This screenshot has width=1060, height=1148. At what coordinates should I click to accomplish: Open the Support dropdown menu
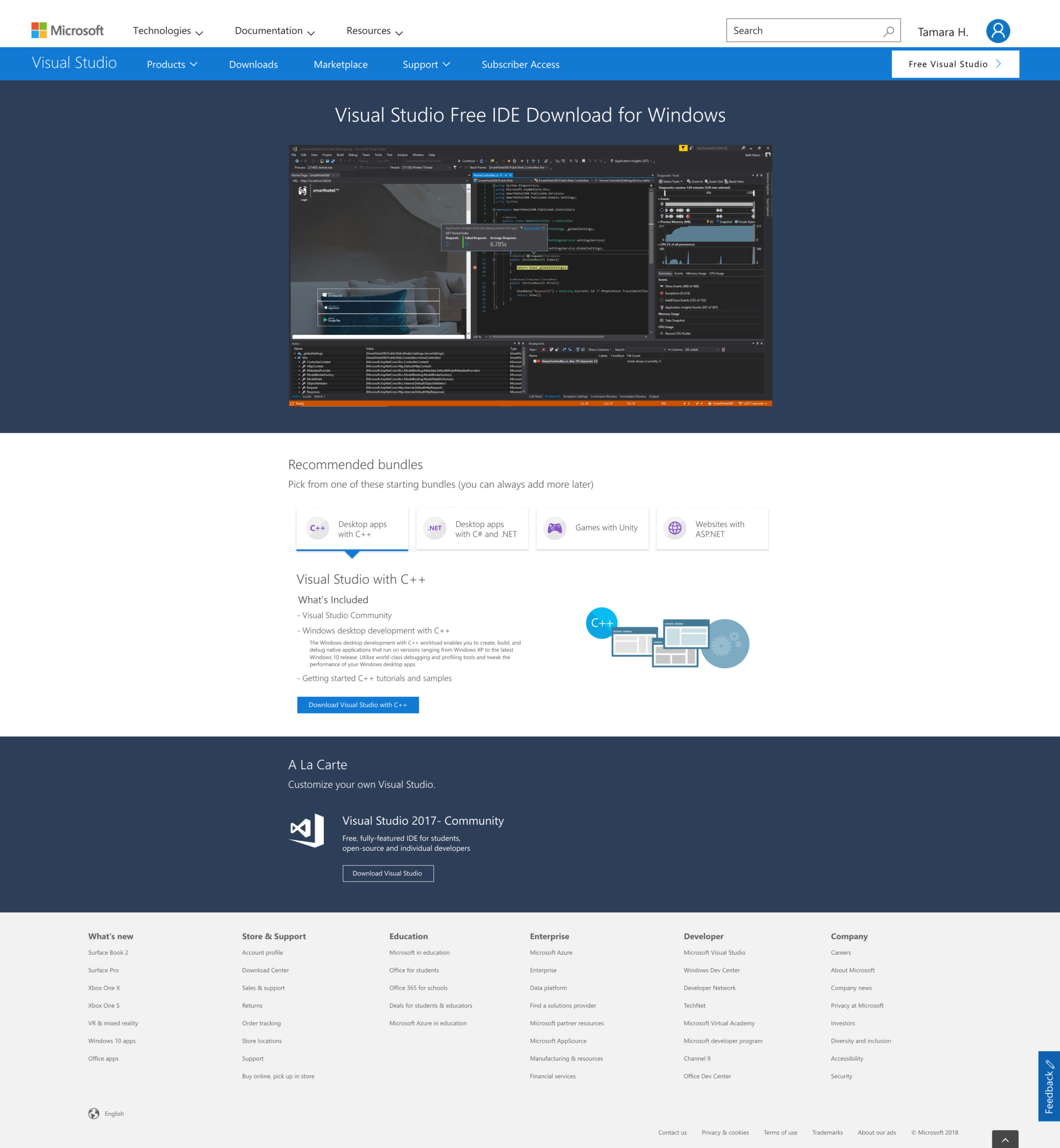point(426,64)
